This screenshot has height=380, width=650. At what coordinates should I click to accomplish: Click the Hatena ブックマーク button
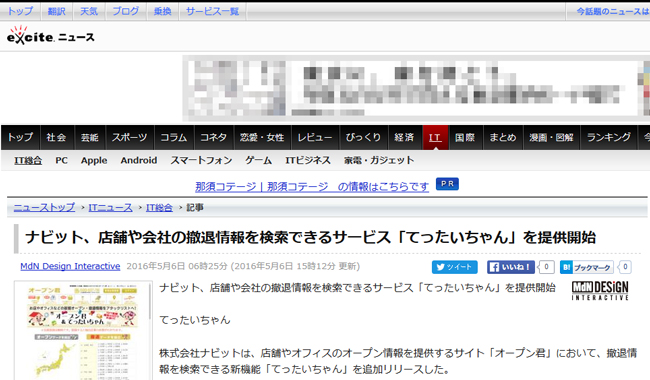pos(587,267)
